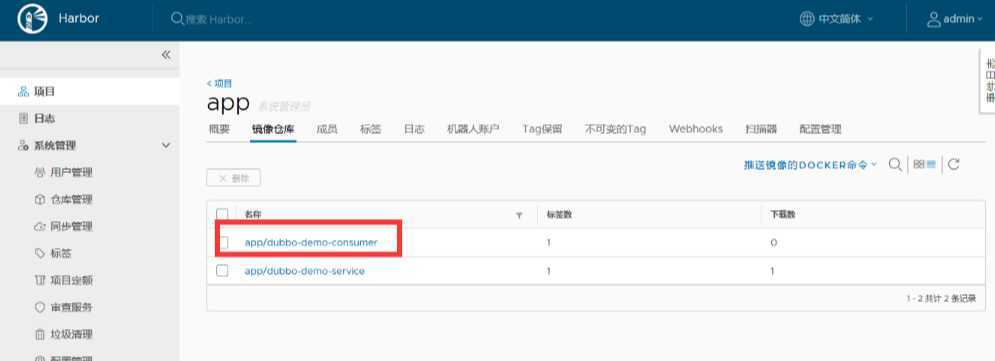Sort by the 标签数 column header

point(559,215)
